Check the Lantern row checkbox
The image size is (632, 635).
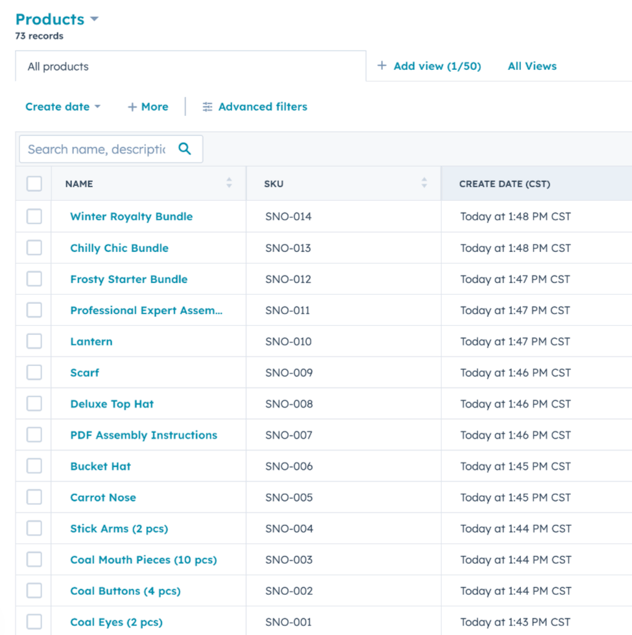pos(34,341)
